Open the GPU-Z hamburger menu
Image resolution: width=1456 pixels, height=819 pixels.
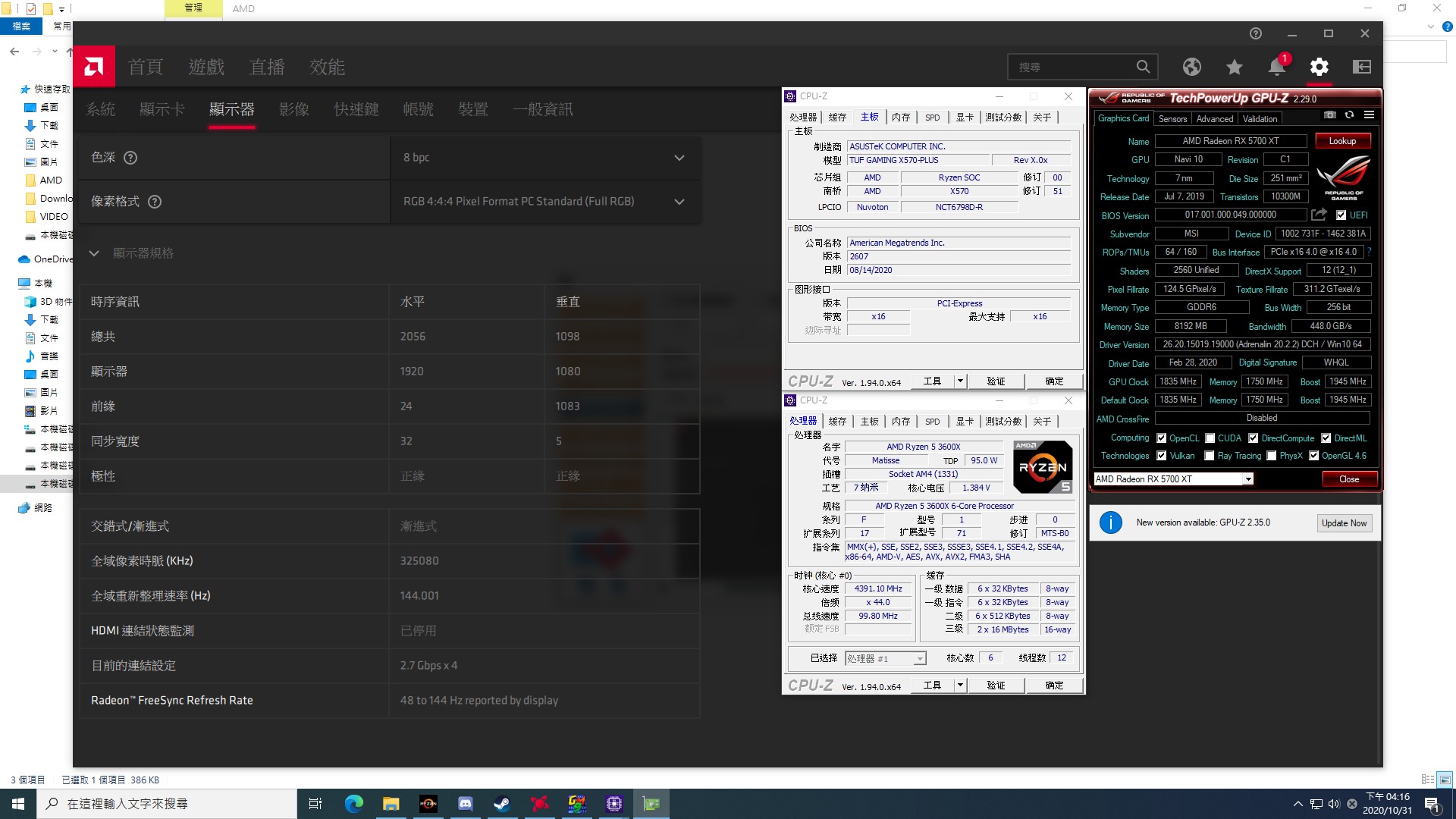coord(1369,115)
